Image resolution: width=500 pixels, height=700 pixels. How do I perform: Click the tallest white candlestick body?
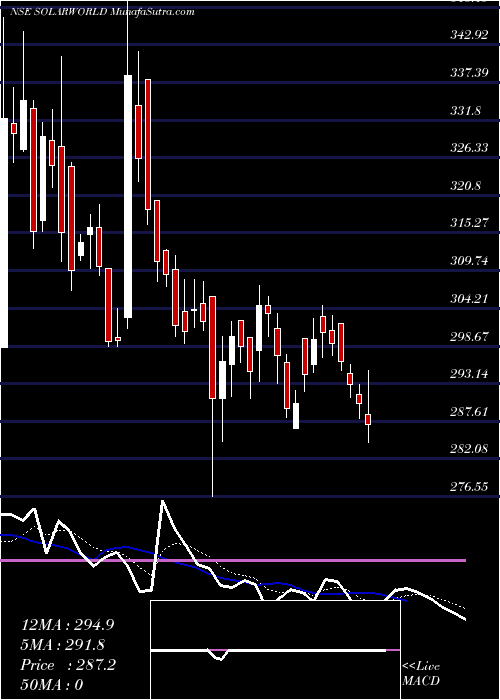tap(128, 196)
